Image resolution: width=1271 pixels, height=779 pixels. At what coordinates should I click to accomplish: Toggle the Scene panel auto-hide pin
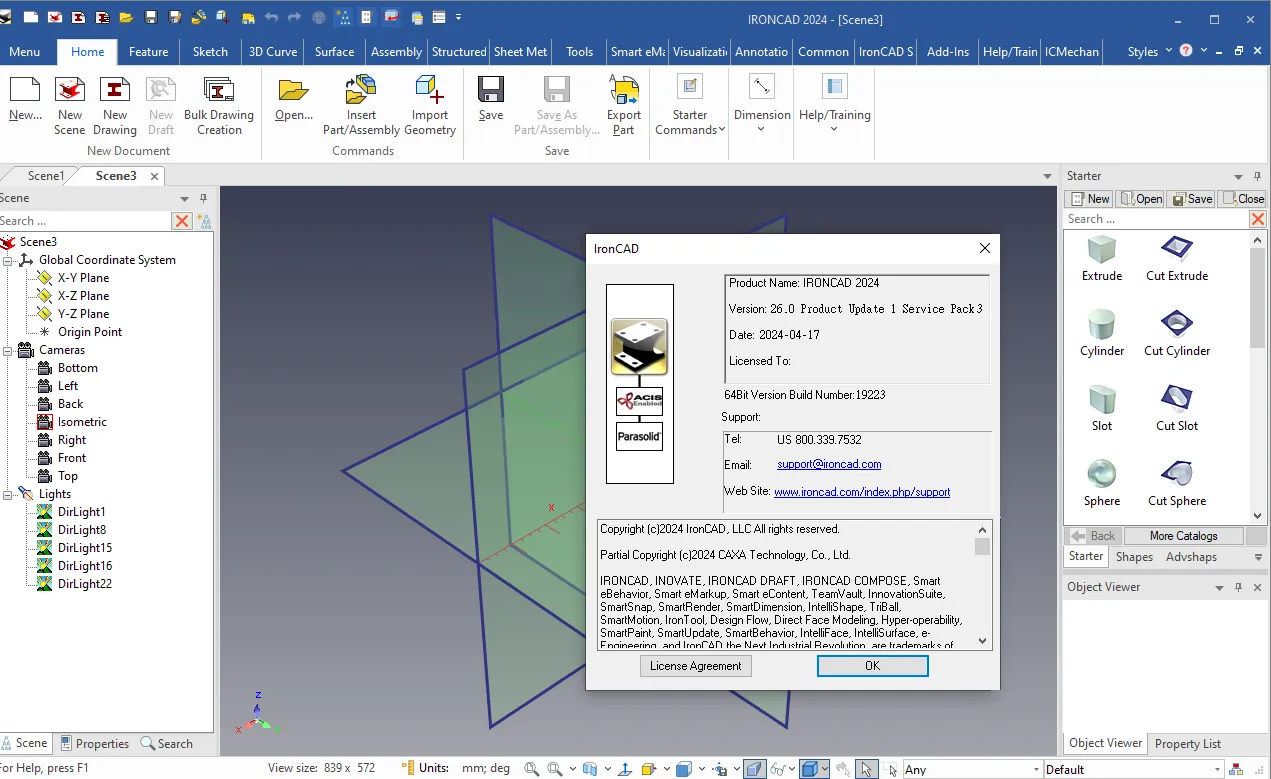click(x=203, y=198)
